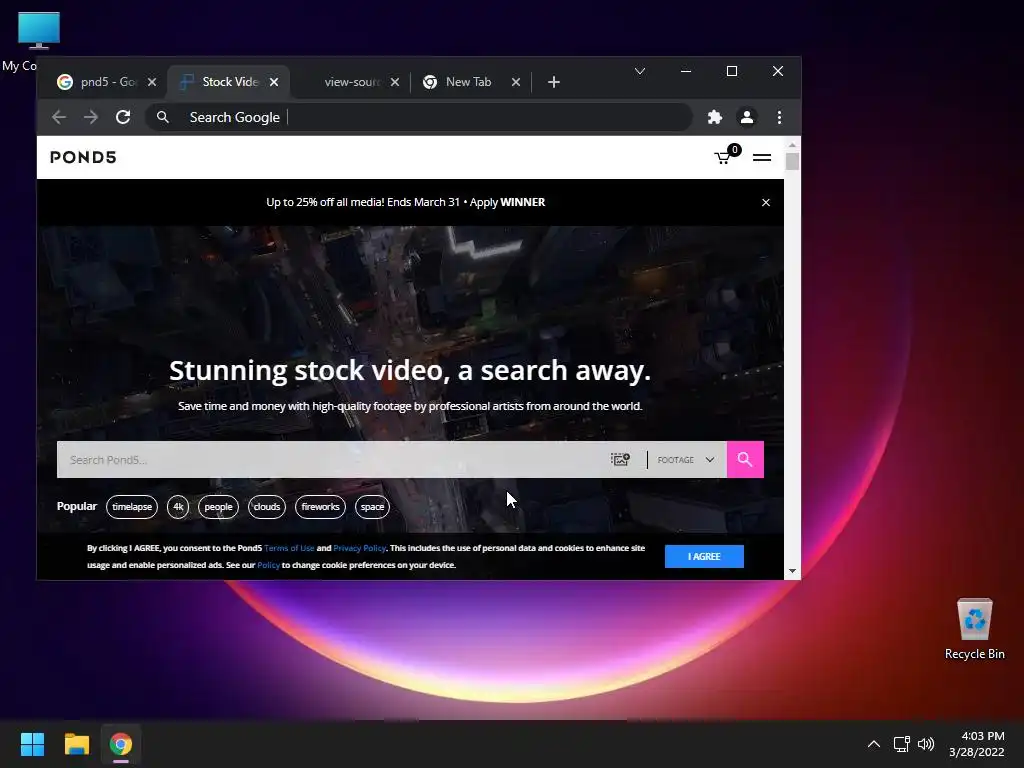1024x768 pixels.
Task: Close the Stock Video tab
Action: [x=274, y=82]
